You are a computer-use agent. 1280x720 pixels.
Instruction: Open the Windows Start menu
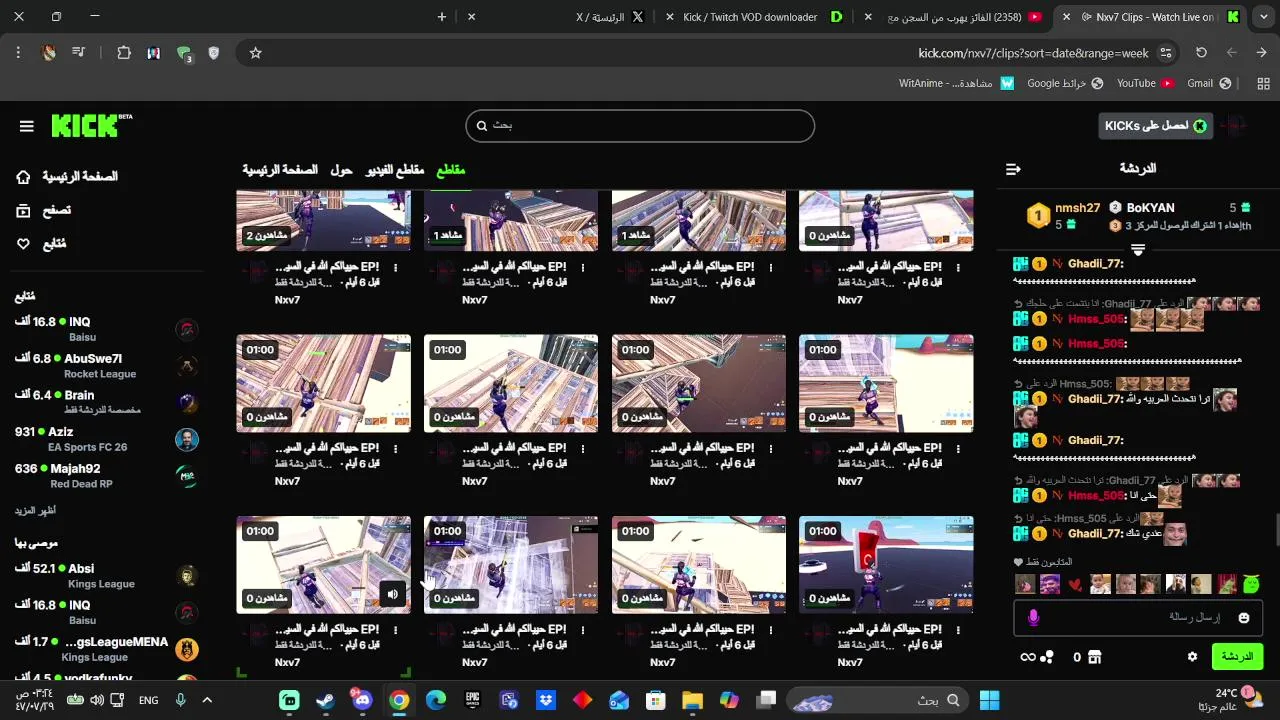click(x=989, y=700)
